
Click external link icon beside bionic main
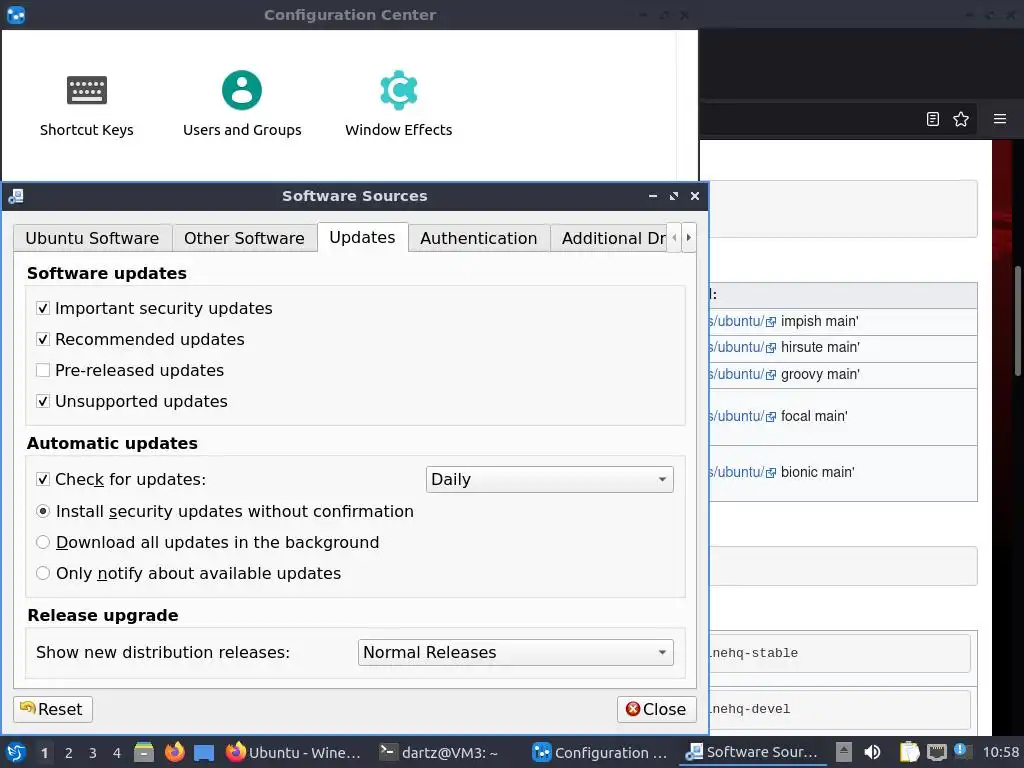(771, 473)
